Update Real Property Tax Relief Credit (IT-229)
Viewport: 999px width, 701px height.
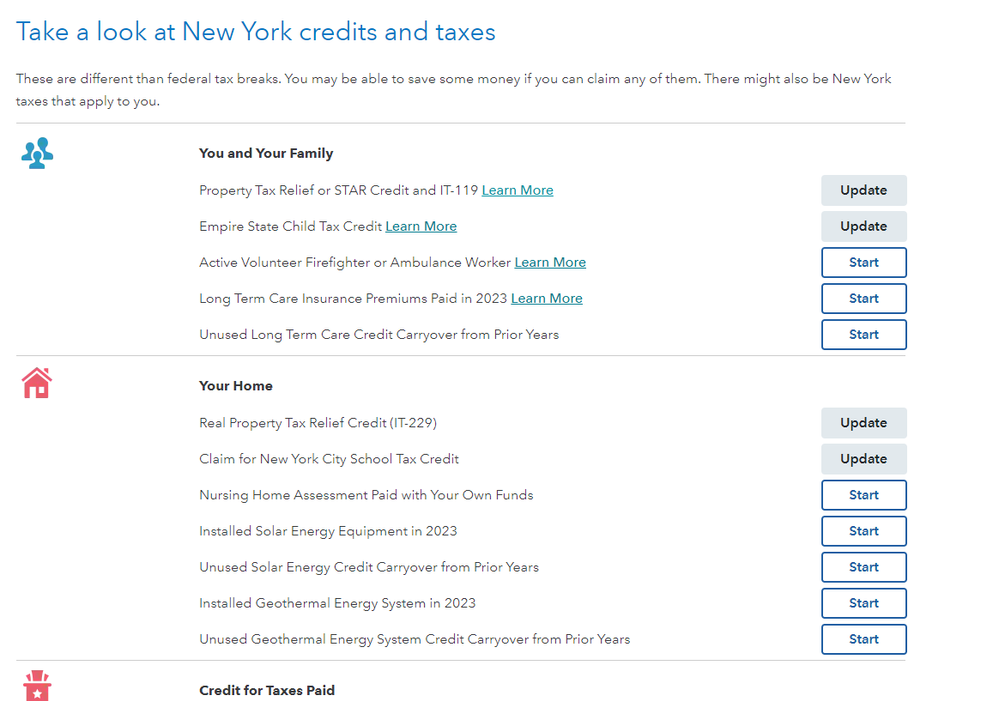pos(863,423)
